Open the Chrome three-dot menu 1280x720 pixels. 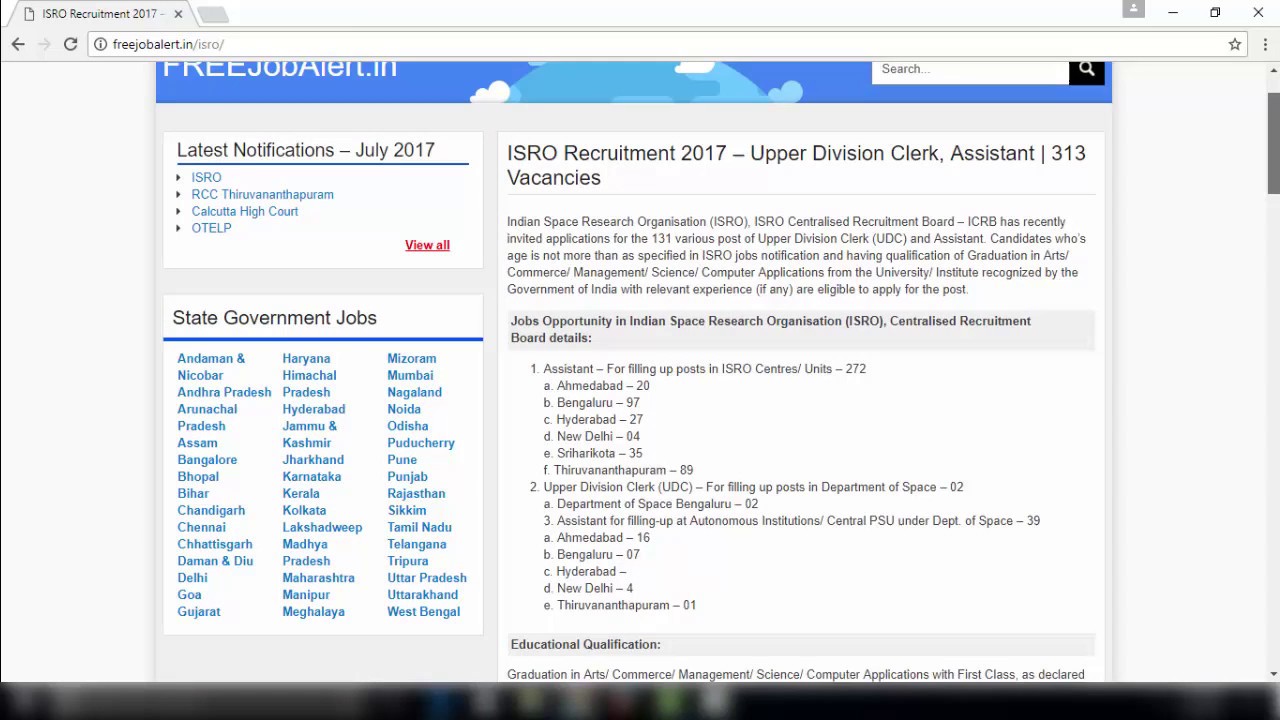click(x=1265, y=44)
